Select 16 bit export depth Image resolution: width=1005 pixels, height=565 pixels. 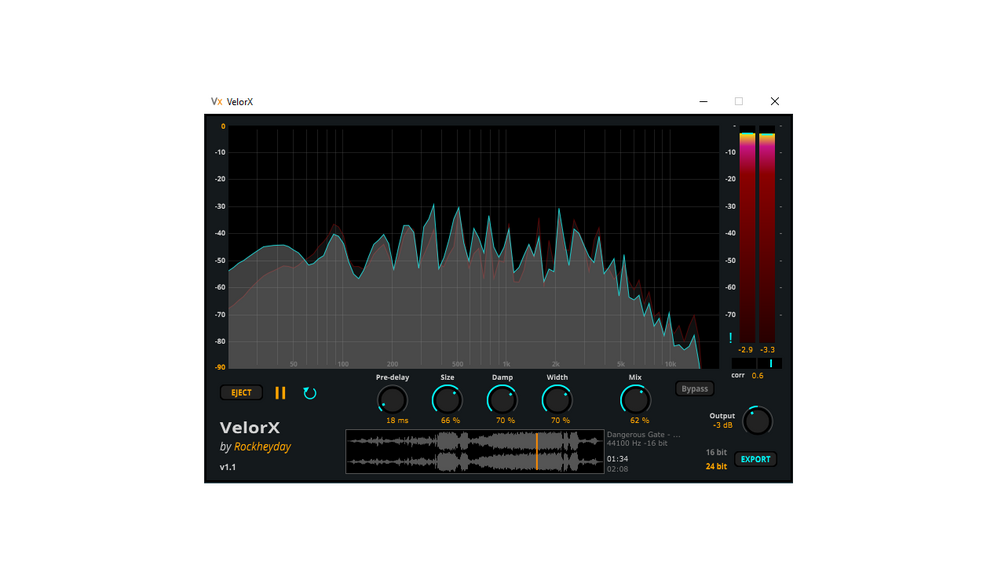pos(716,452)
